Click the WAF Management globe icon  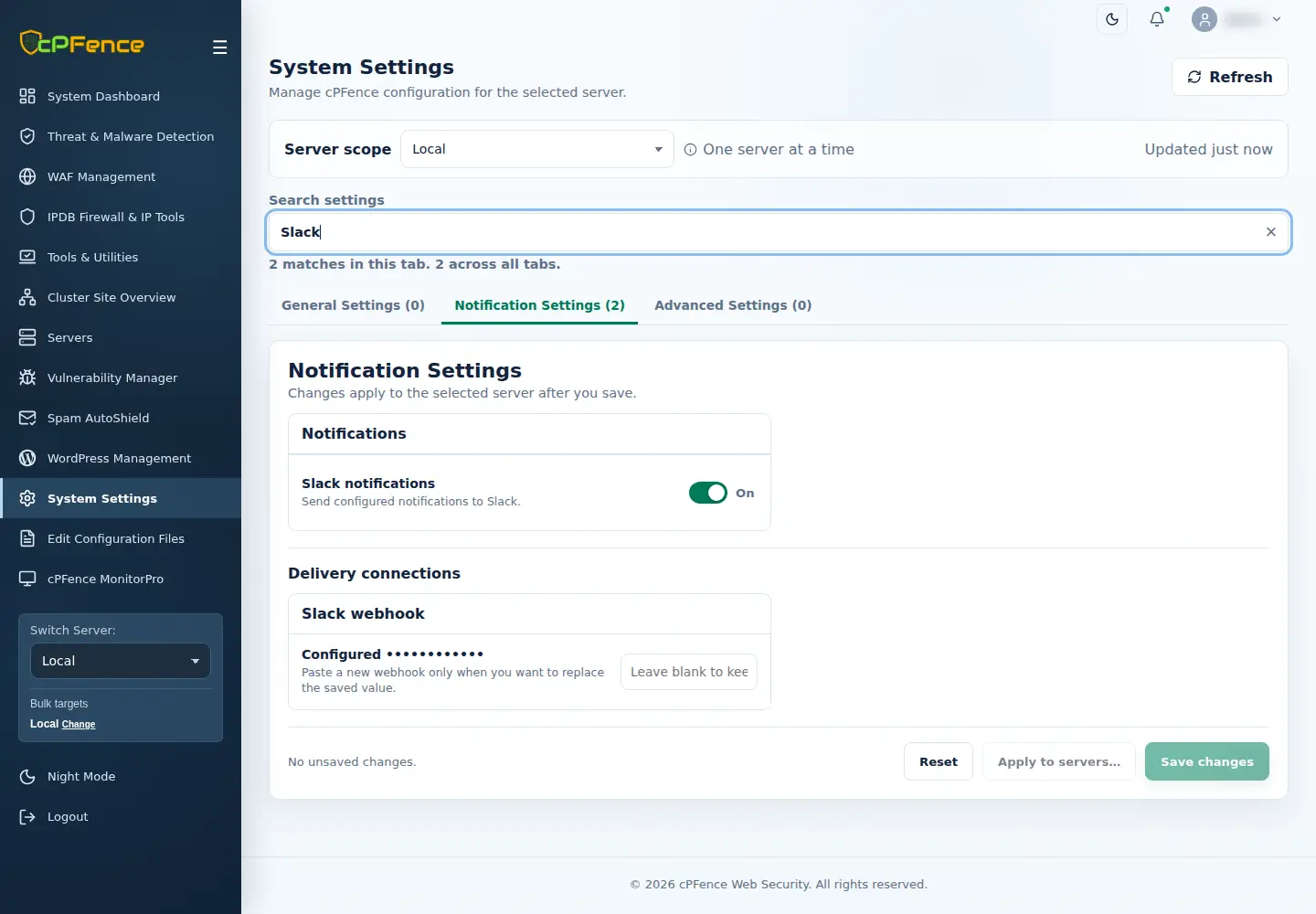click(x=27, y=176)
